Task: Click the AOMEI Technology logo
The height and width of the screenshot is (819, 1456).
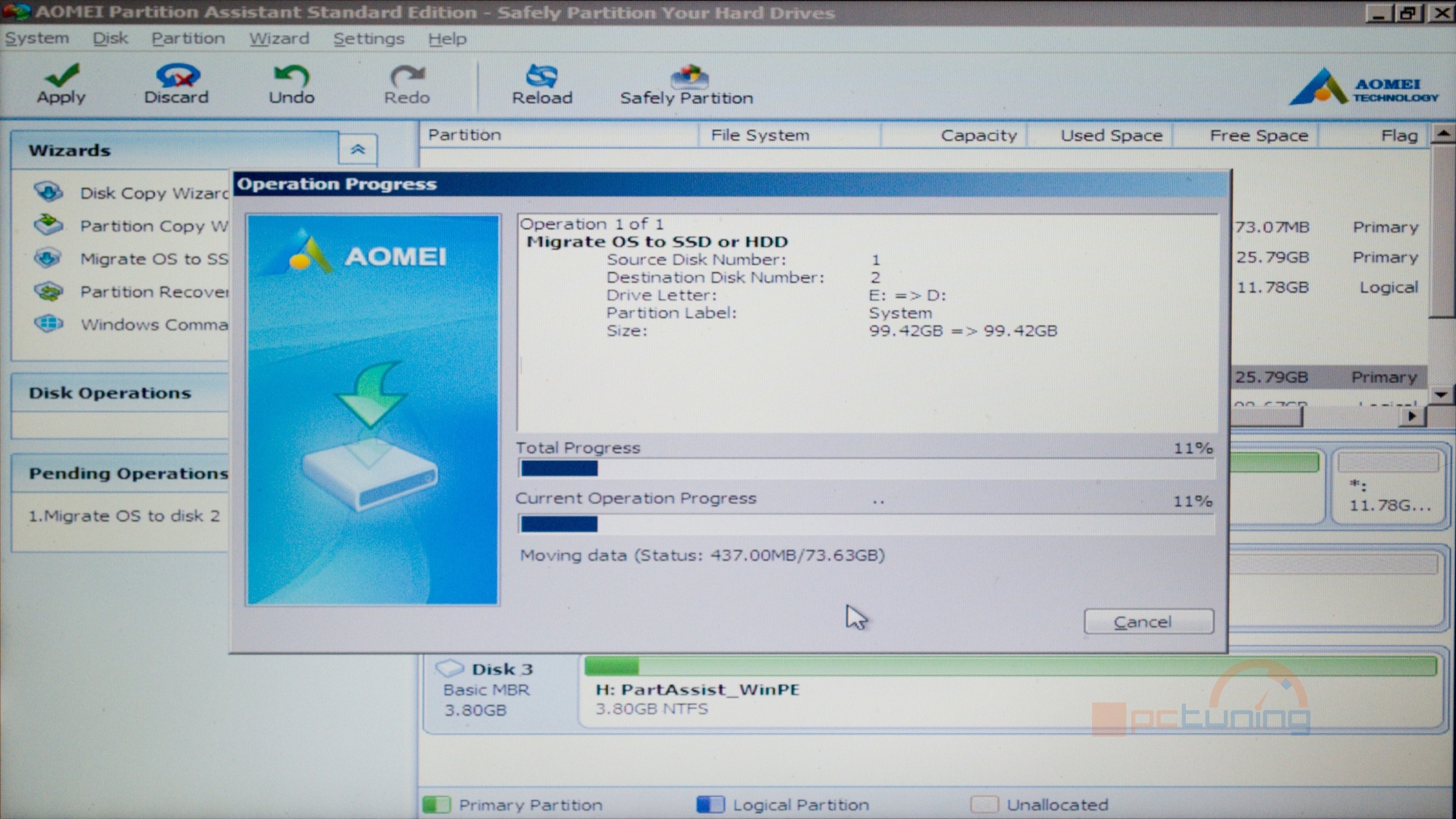Action: pyautogui.click(x=1363, y=87)
